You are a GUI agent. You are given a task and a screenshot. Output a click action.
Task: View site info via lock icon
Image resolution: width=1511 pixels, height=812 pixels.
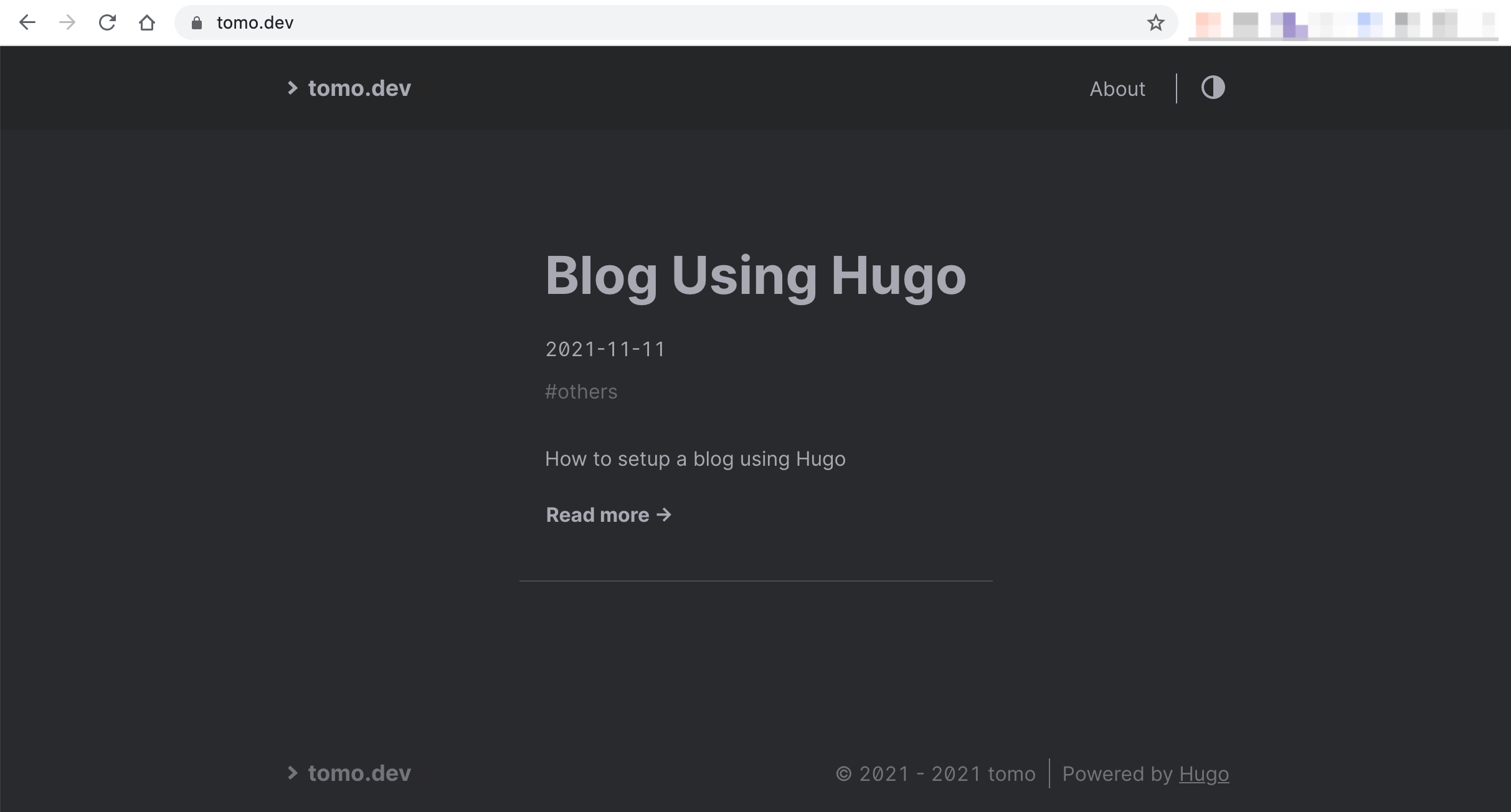click(x=197, y=23)
